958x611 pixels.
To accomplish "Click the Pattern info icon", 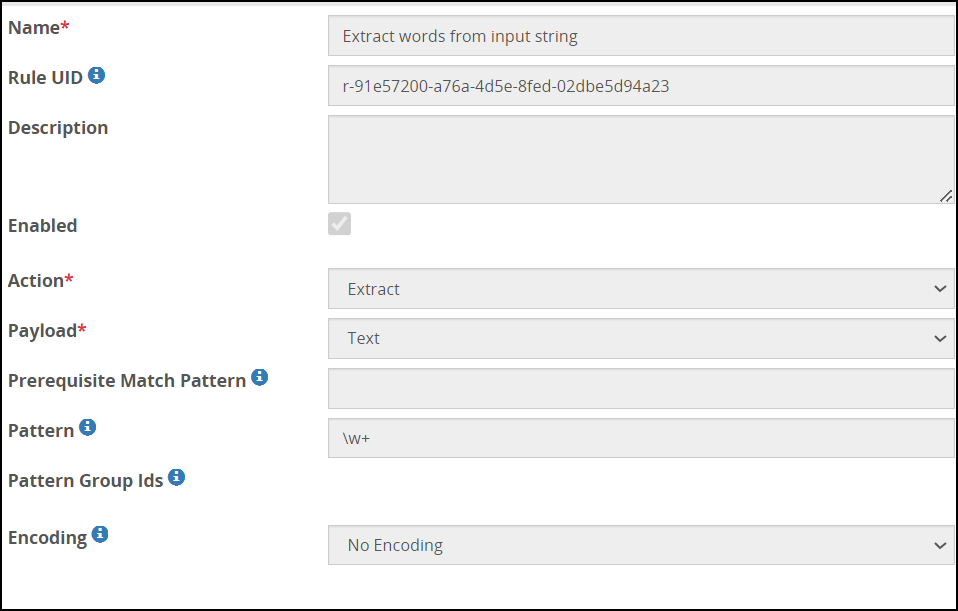I will tap(88, 427).
